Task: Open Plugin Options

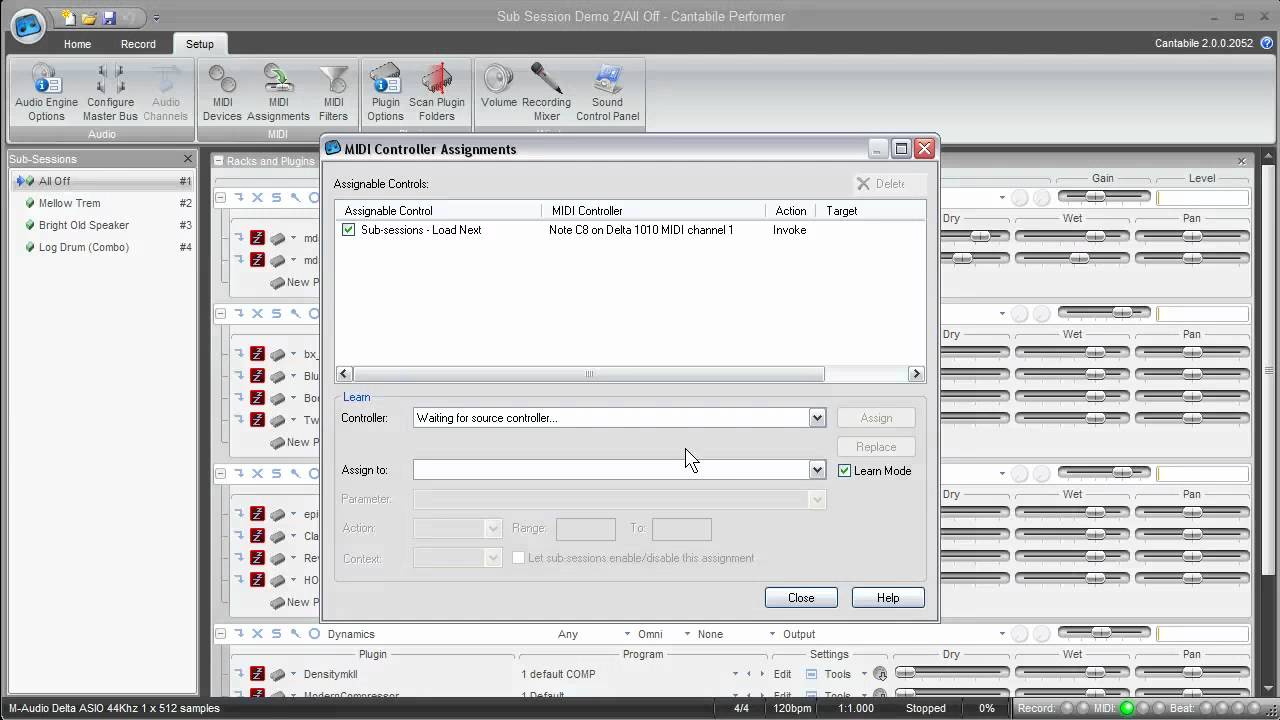Action: click(x=385, y=93)
